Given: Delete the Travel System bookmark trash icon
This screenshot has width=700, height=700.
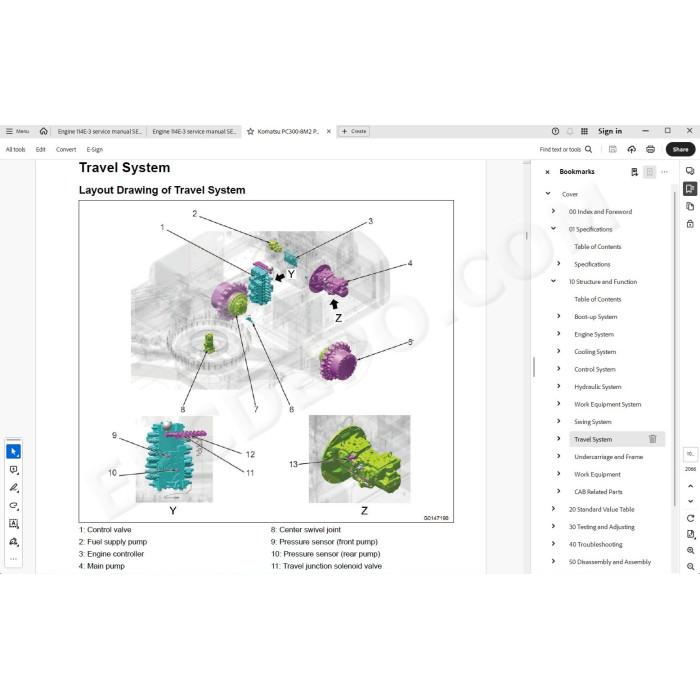Looking at the screenshot, I should pos(653,439).
